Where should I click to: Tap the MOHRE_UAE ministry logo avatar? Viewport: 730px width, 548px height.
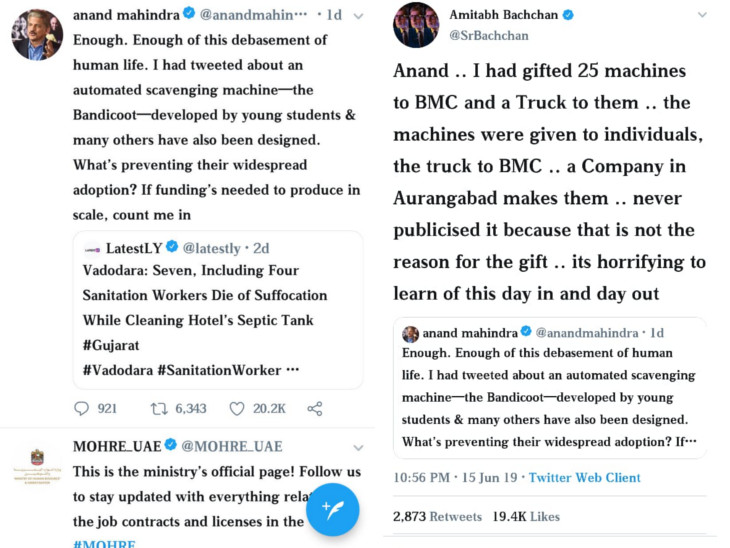click(37, 468)
